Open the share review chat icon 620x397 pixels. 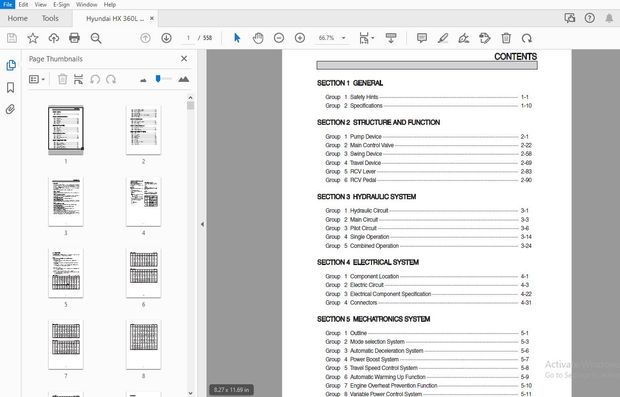pos(570,18)
